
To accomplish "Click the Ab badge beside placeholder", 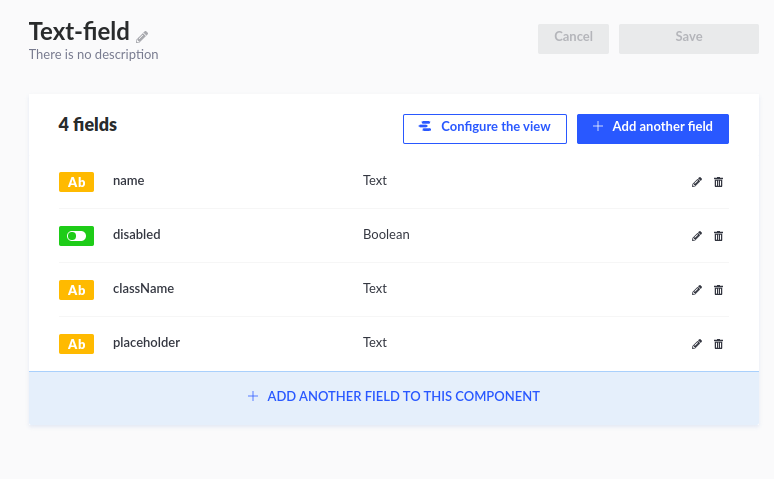I will point(77,344).
